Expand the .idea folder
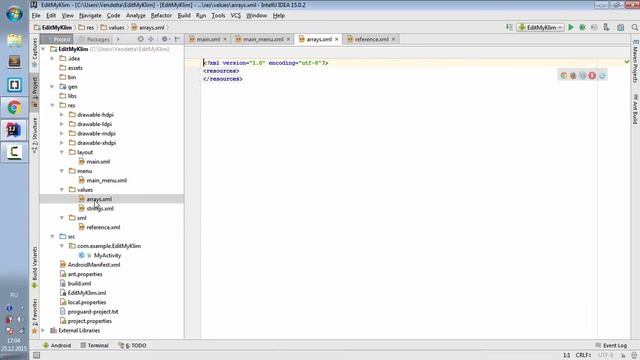Image resolution: width=640 pixels, height=360 pixels. point(52,58)
